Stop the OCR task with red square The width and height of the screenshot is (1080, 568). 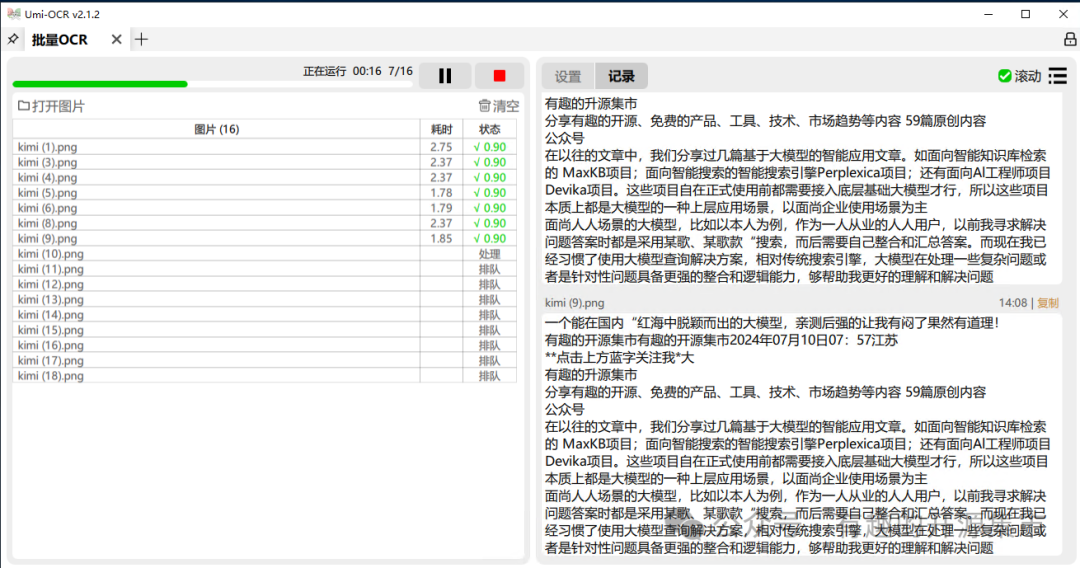[x=499, y=76]
